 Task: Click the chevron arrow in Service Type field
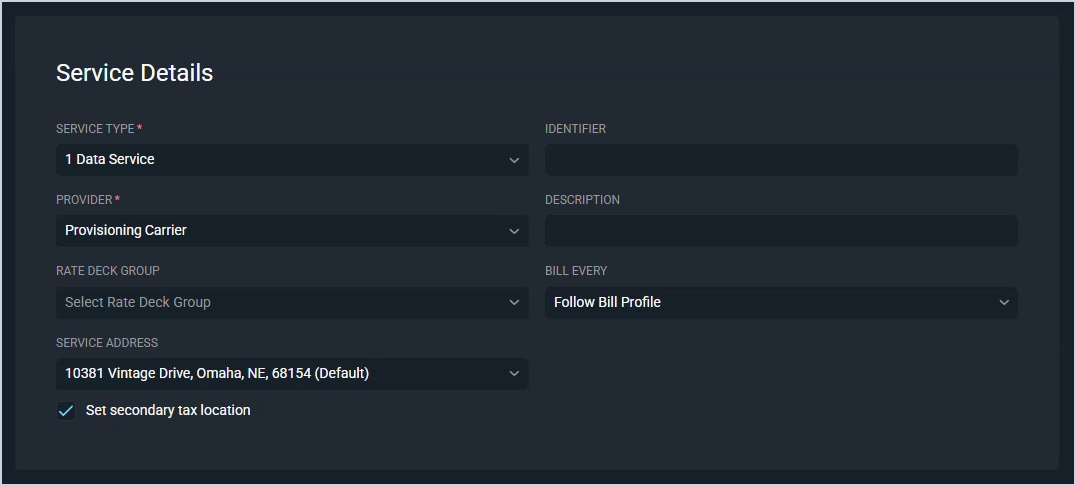(514, 160)
